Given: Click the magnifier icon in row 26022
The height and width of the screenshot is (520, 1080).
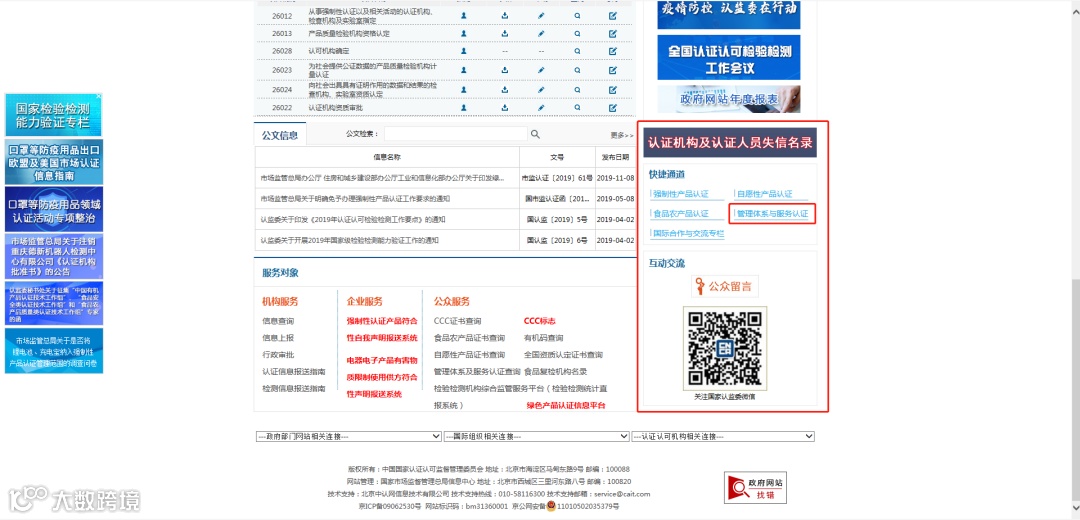Looking at the screenshot, I should click(x=577, y=107).
